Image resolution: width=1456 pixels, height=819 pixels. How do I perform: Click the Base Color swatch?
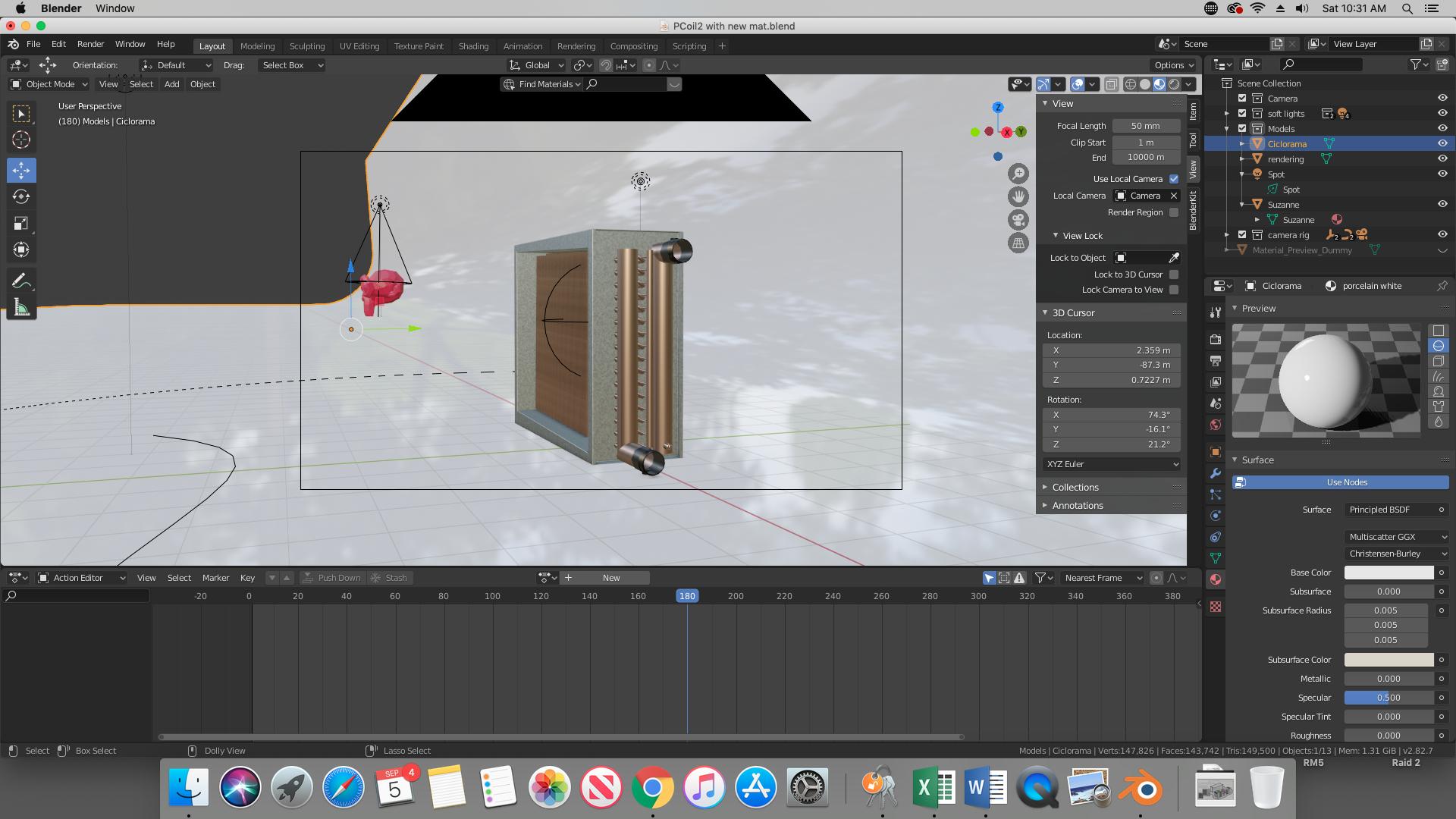tap(1389, 573)
